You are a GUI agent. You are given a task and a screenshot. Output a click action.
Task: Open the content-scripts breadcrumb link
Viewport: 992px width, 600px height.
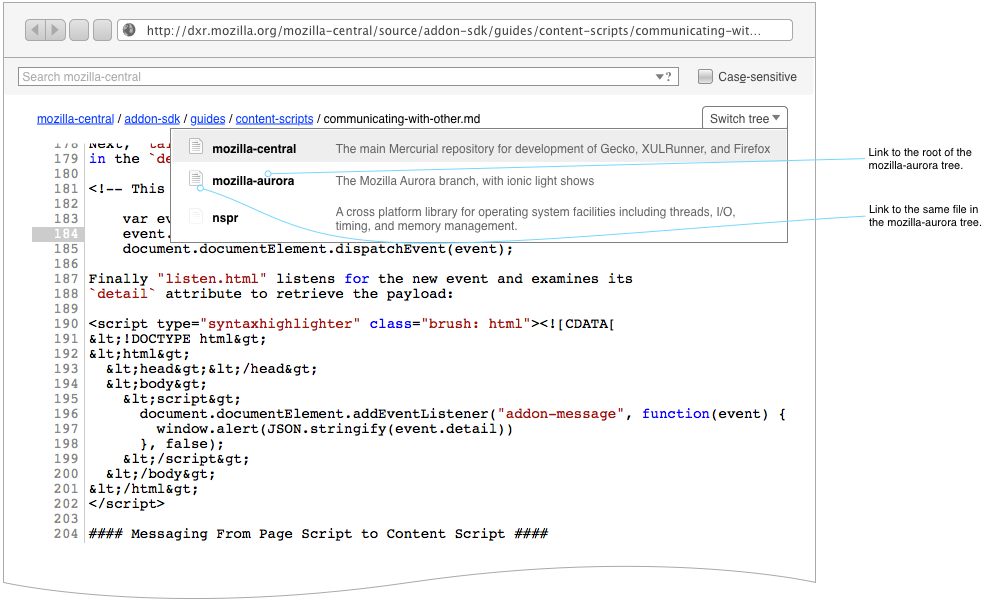[x=274, y=119]
